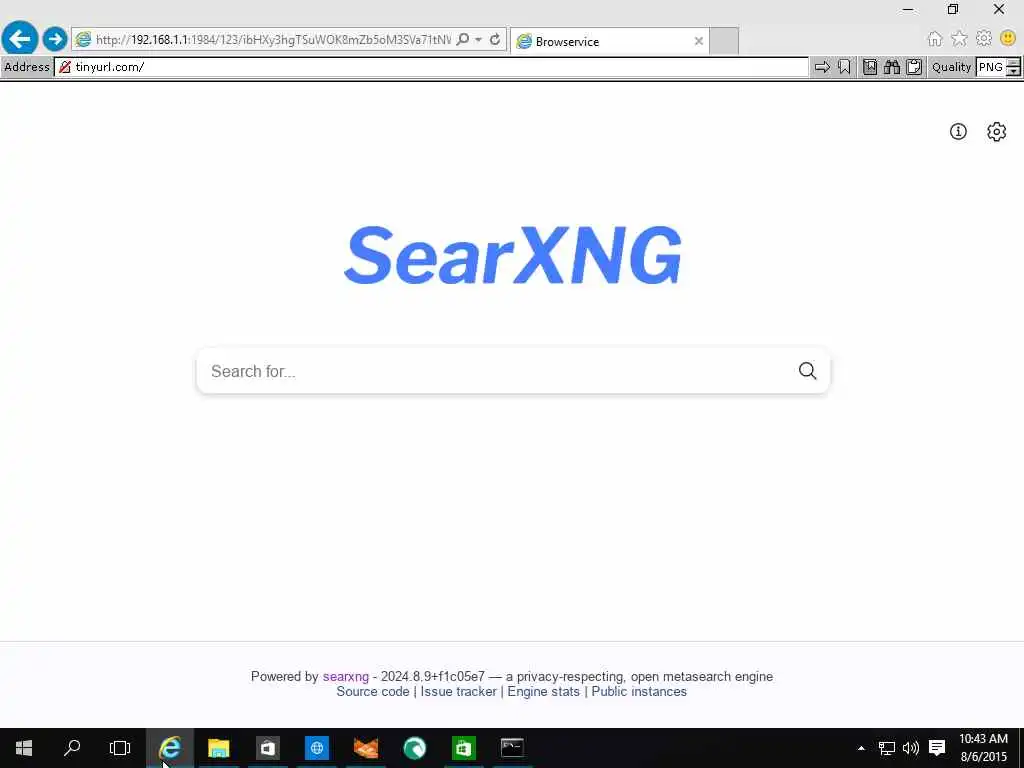Image resolution: width=1024 pixels, height=768 pixels.
Task: Open the gray Store bag taskbar icon
Action: coord(268,748)
